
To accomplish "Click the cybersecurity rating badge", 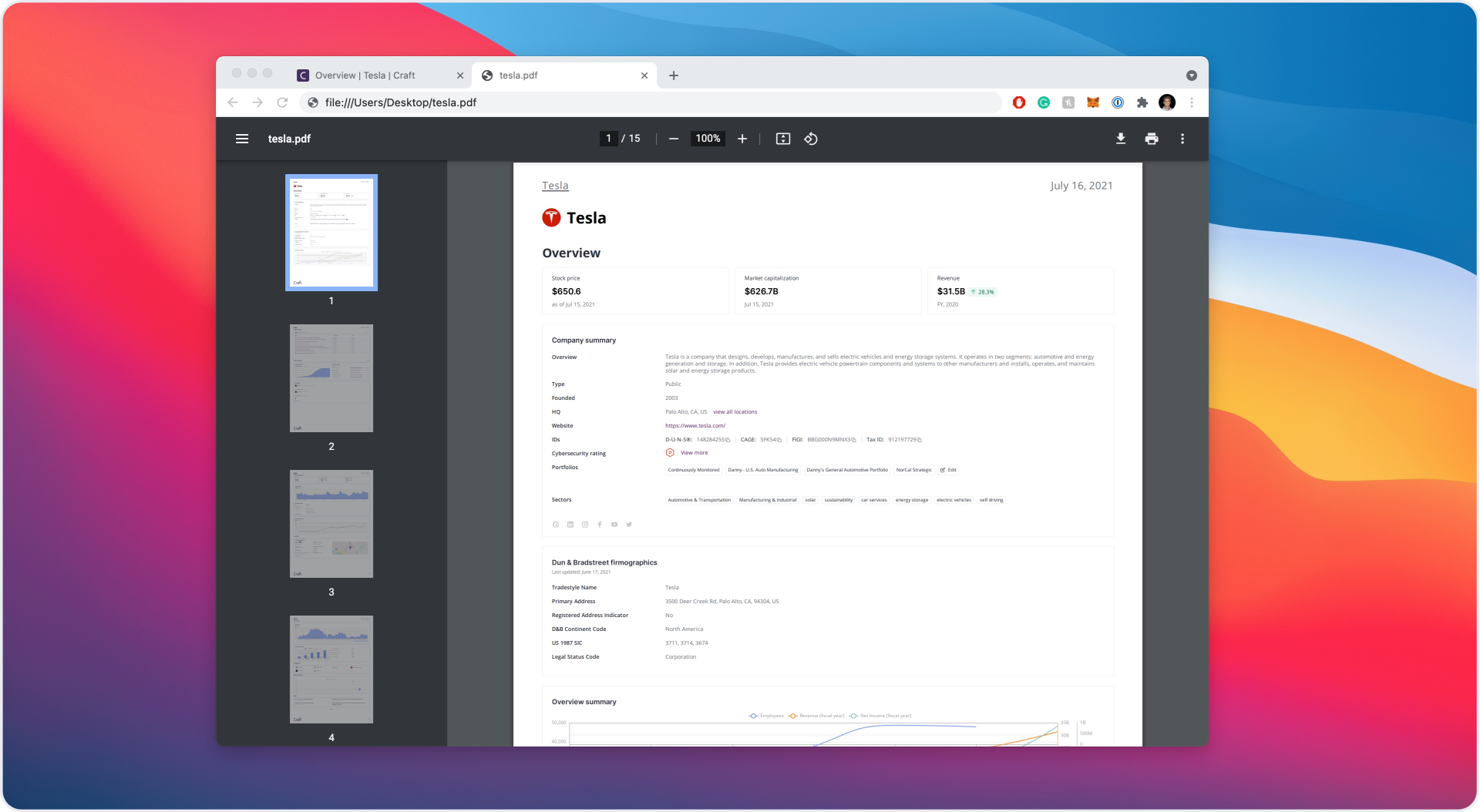I will coord(670,453).
